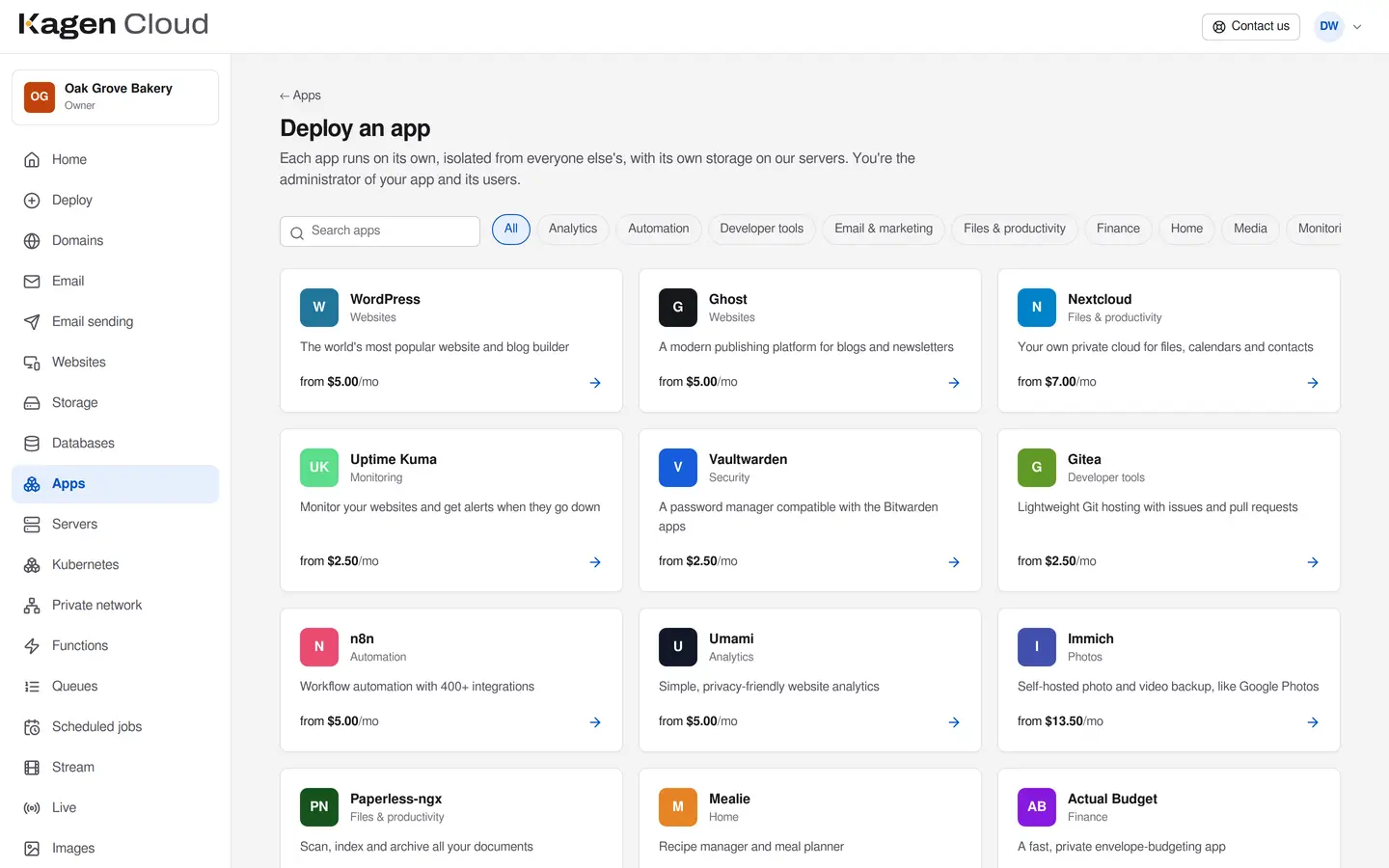Expand the DW account menu chevron
This screenshot has width=1389, height=868.
click(1357, 27)
